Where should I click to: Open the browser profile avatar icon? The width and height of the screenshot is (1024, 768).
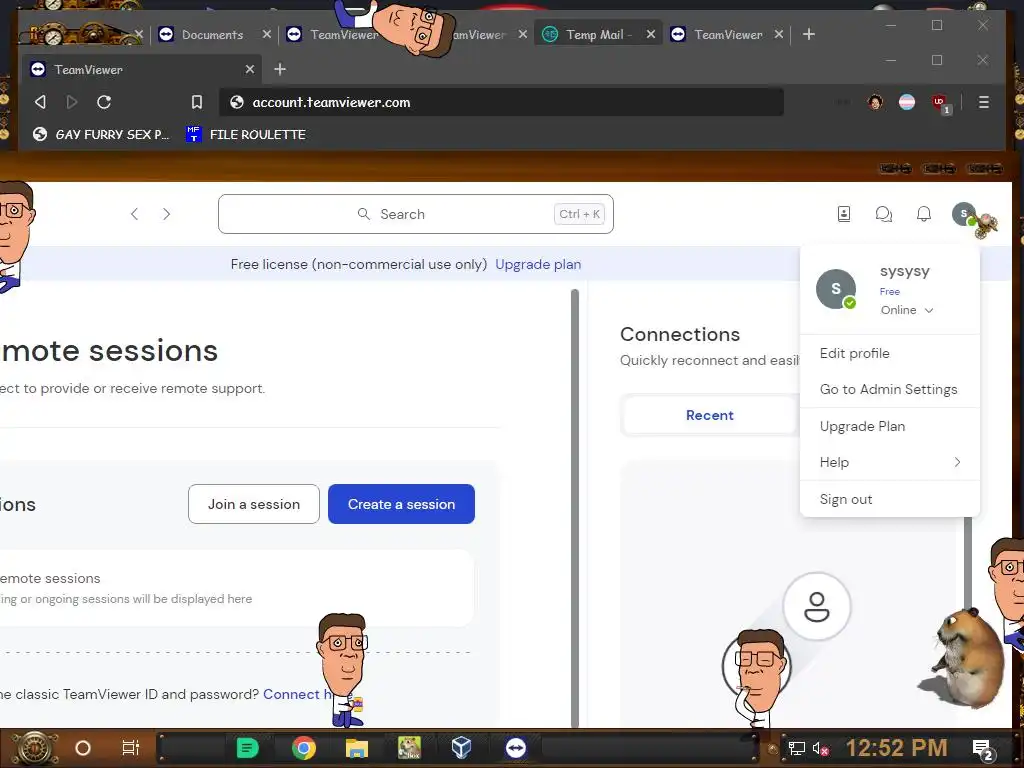tap(875, 102)
